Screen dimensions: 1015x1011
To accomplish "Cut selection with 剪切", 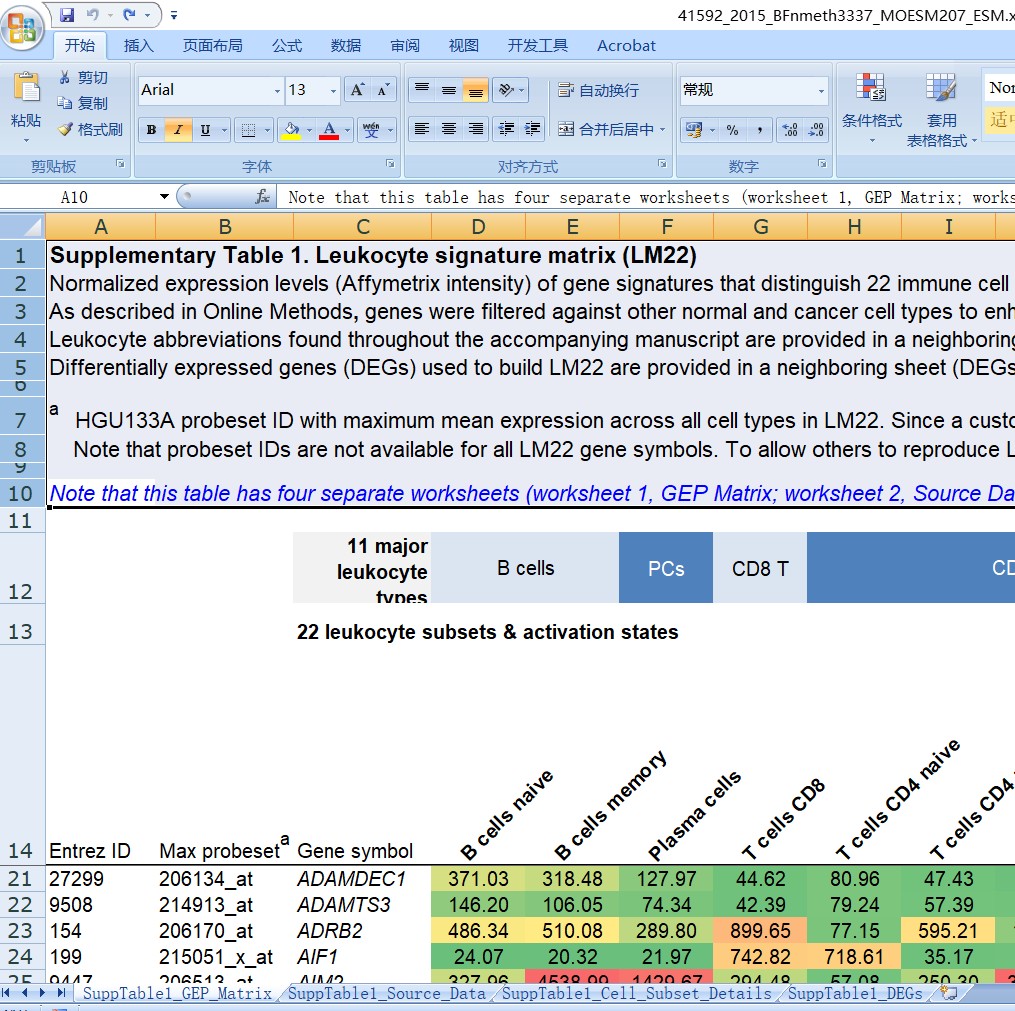I will point(83,78).
